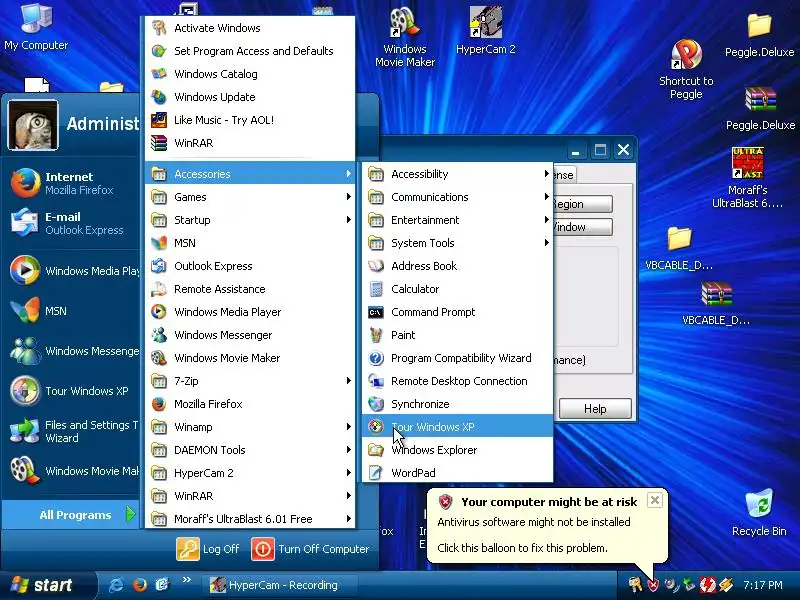Click the antivirus warning balloon message
Screen dimensions: 800x600
(x=534, y=522)
